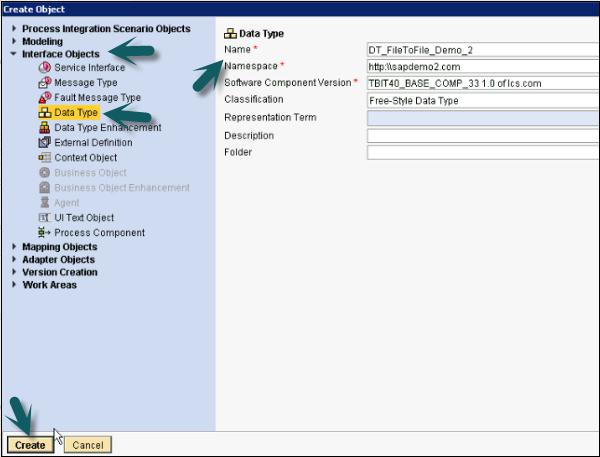Choose highlighted Data Type entry

click(76, 113)
